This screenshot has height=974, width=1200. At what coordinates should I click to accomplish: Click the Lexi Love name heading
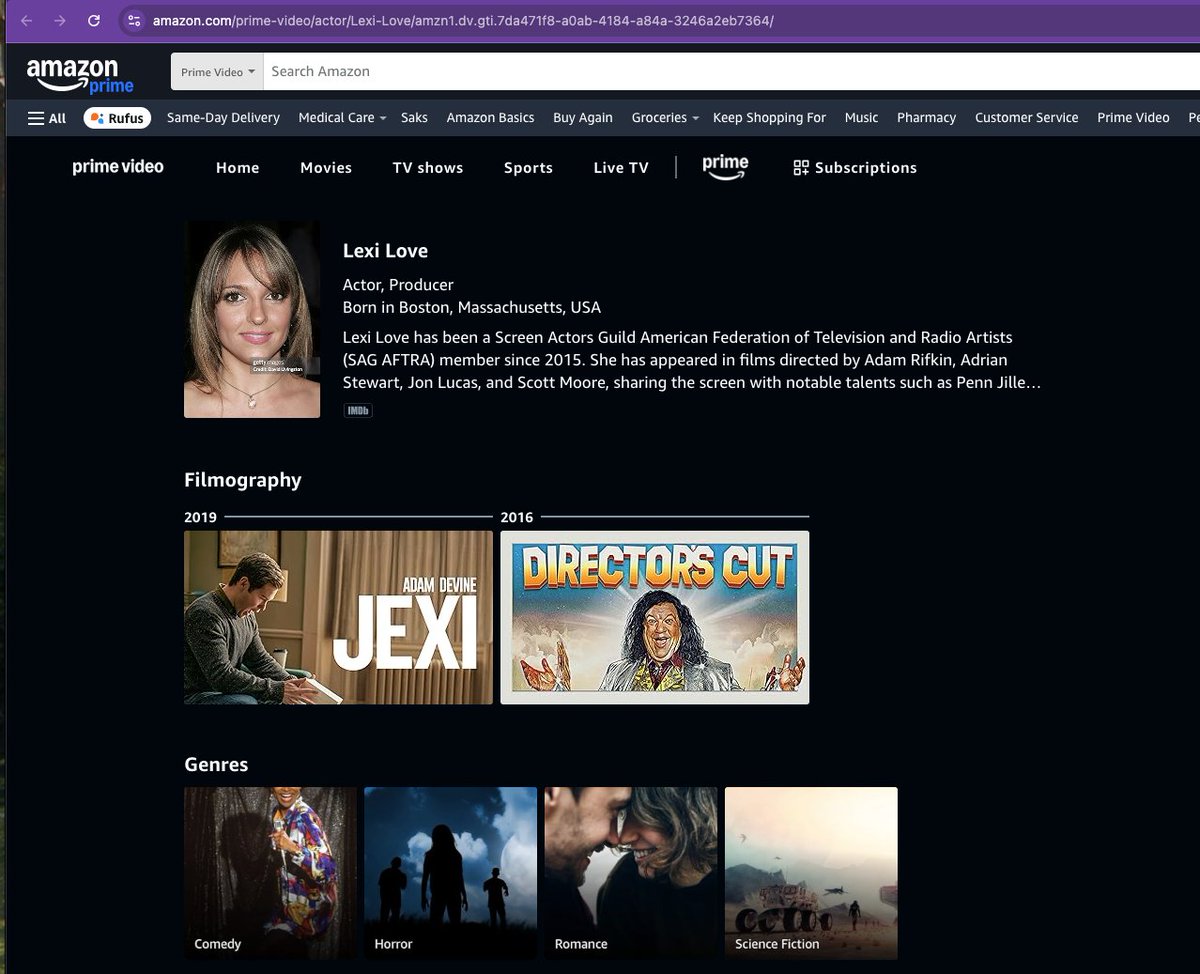(x=385, y=251)
